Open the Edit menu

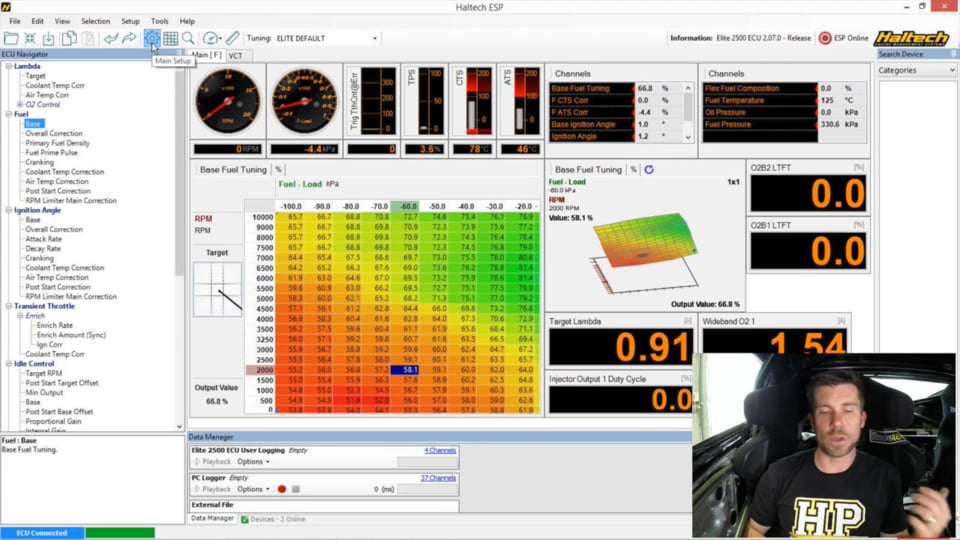click(37, 21)
